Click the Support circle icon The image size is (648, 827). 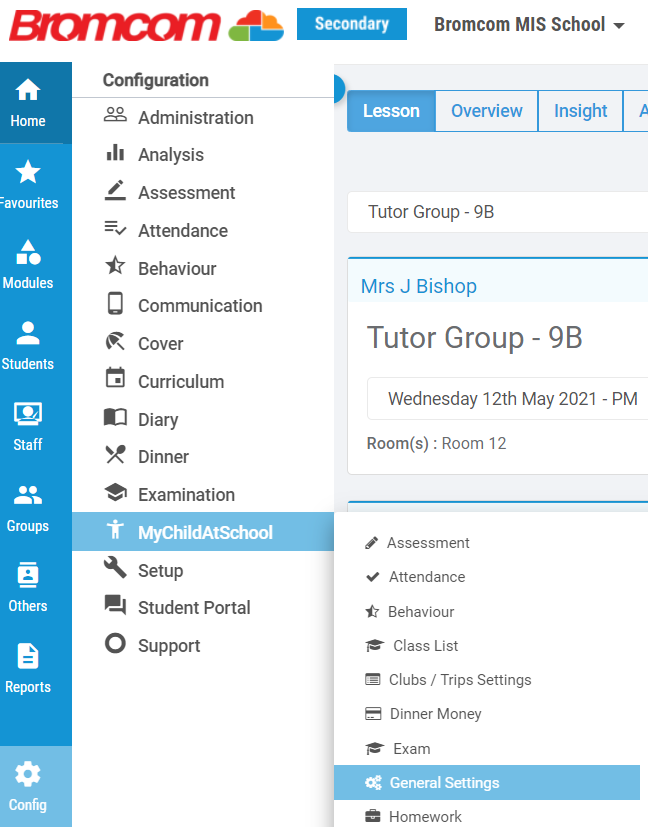coord(115,643)
